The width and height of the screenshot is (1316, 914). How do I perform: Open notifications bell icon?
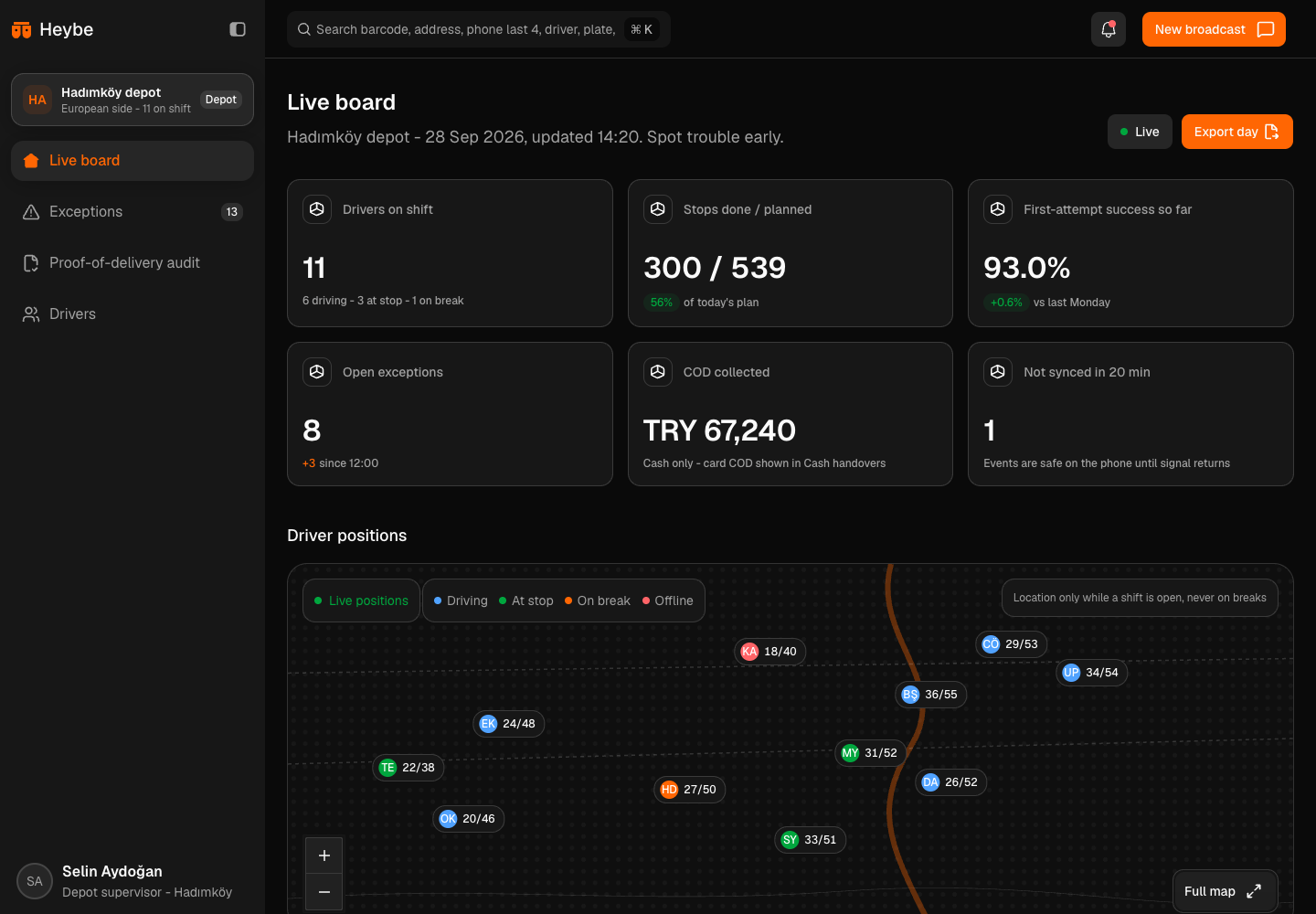[x=1109, y=29]
